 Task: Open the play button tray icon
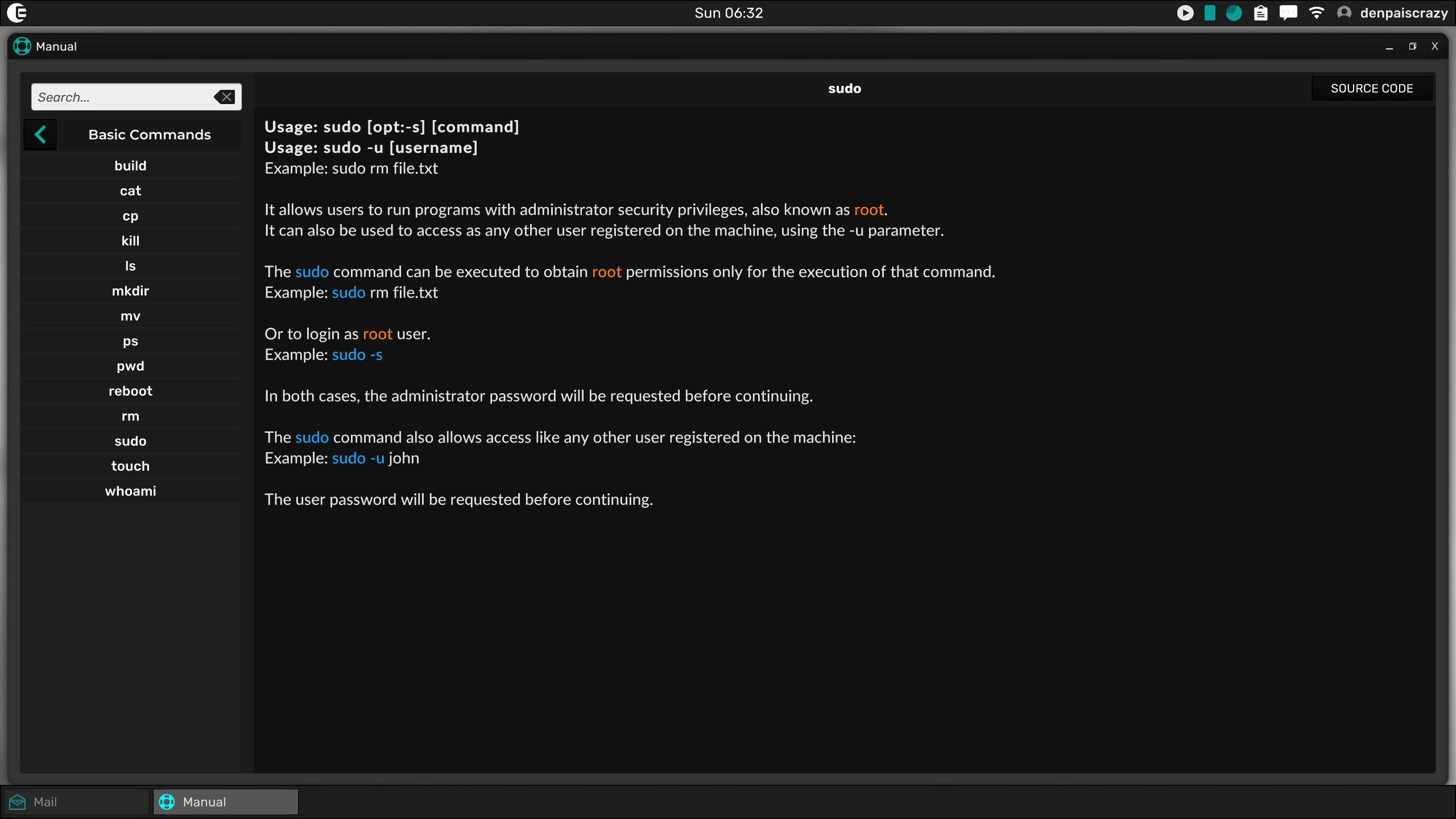[x=1185, y=13]
